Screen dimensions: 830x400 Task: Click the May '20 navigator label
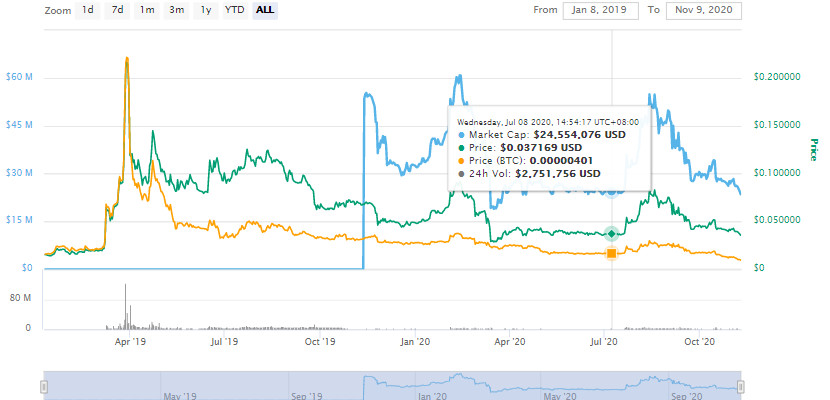click(x=561, y=395)
